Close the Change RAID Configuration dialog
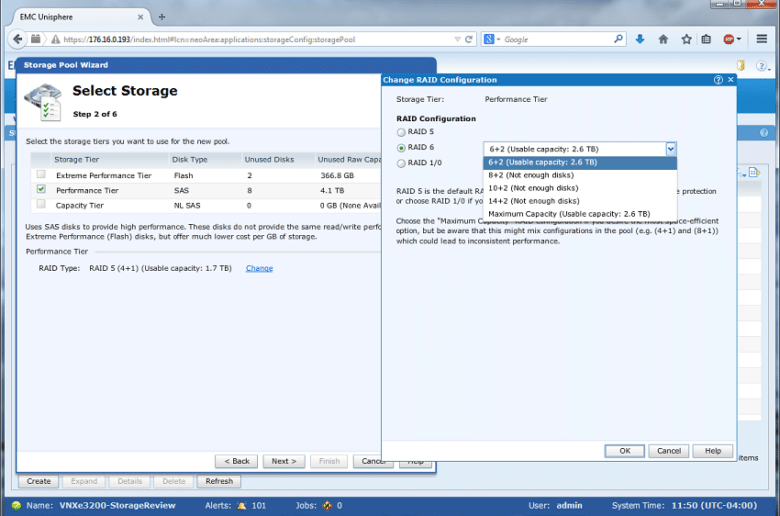 coord(731,80)
